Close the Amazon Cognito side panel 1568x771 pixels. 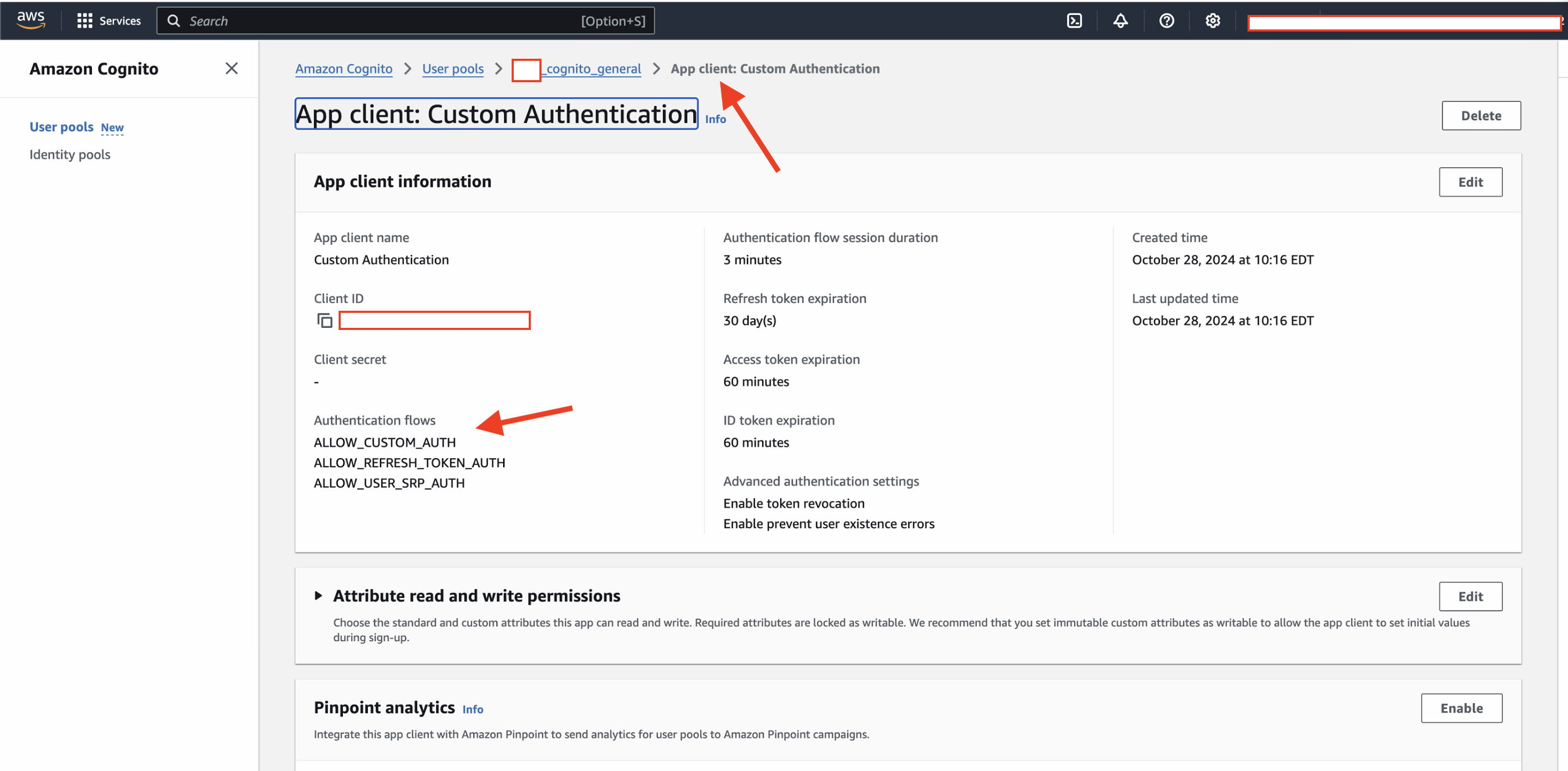231,68
